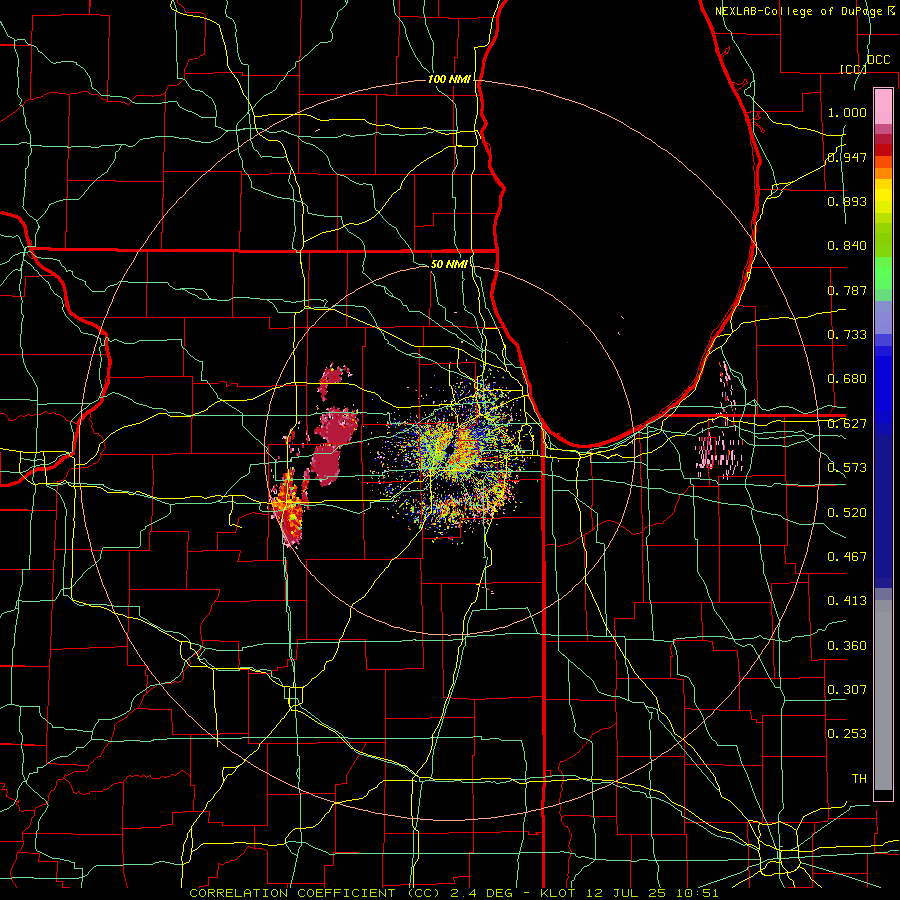Click the orange-yellow storm cell southwest of radar
This screenshot has width=900, height=900.
pos(290,508)
